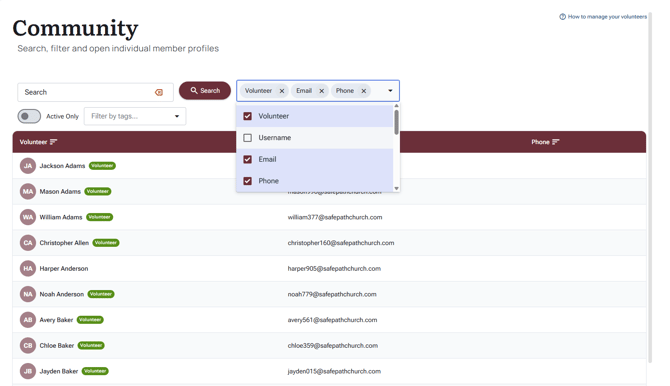The width and height of the screenshot is (670, 386).
Task: Click email noah779@safepathchurch.com
Action: 332,294
